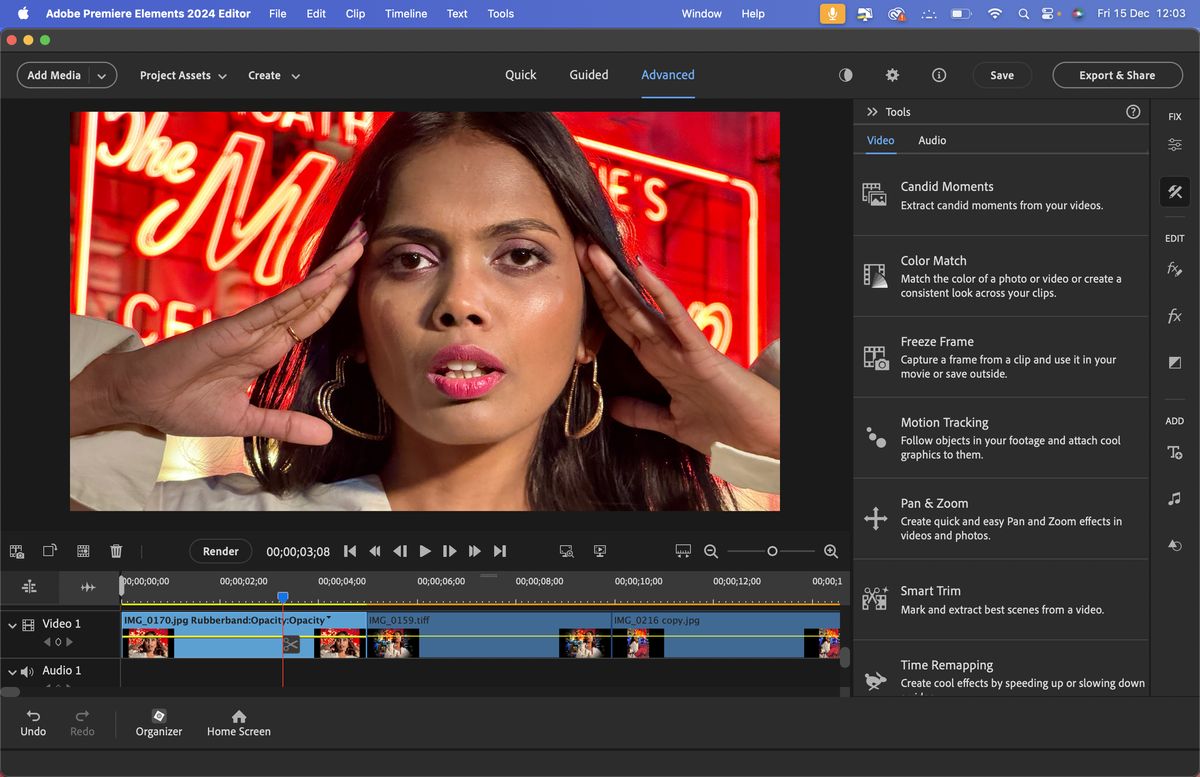Switch to the Quick editing mode

(520, 75)
